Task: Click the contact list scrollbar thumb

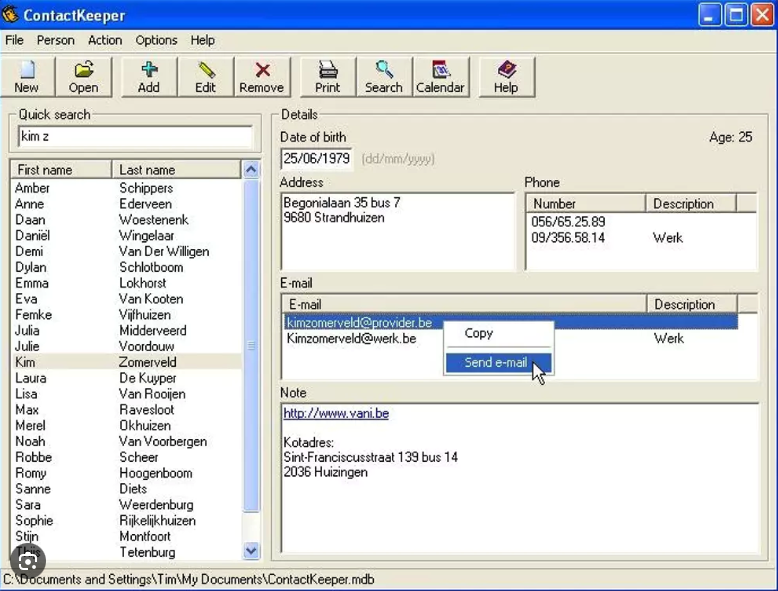Action: [x=251, y=346]
